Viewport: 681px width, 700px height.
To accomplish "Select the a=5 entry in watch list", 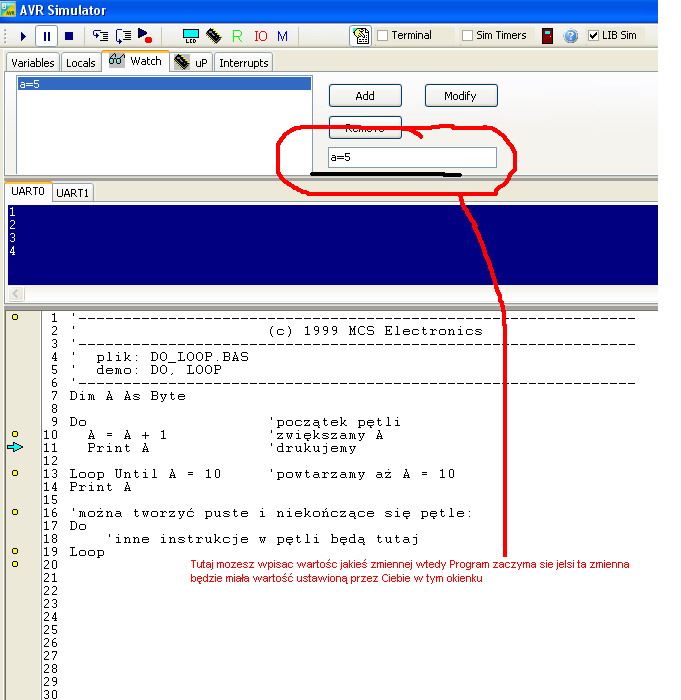I will click(164, 83).
